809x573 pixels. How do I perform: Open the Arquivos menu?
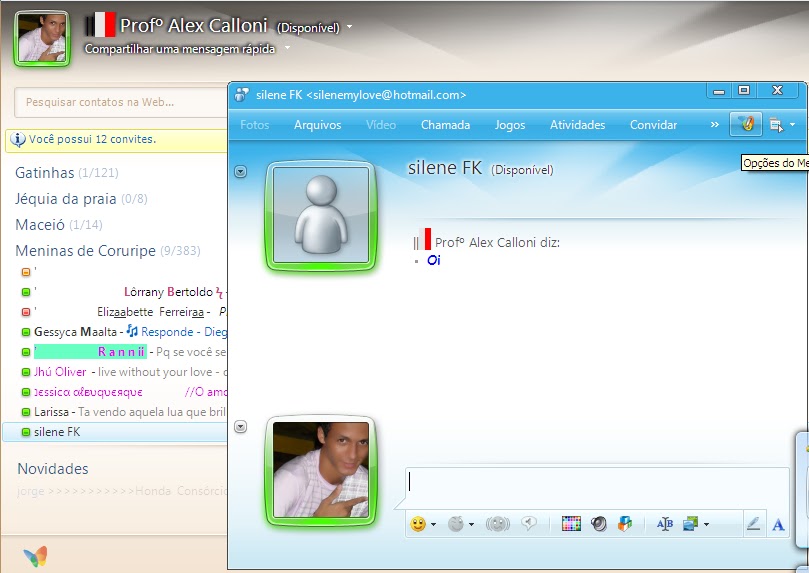(318, 125)
